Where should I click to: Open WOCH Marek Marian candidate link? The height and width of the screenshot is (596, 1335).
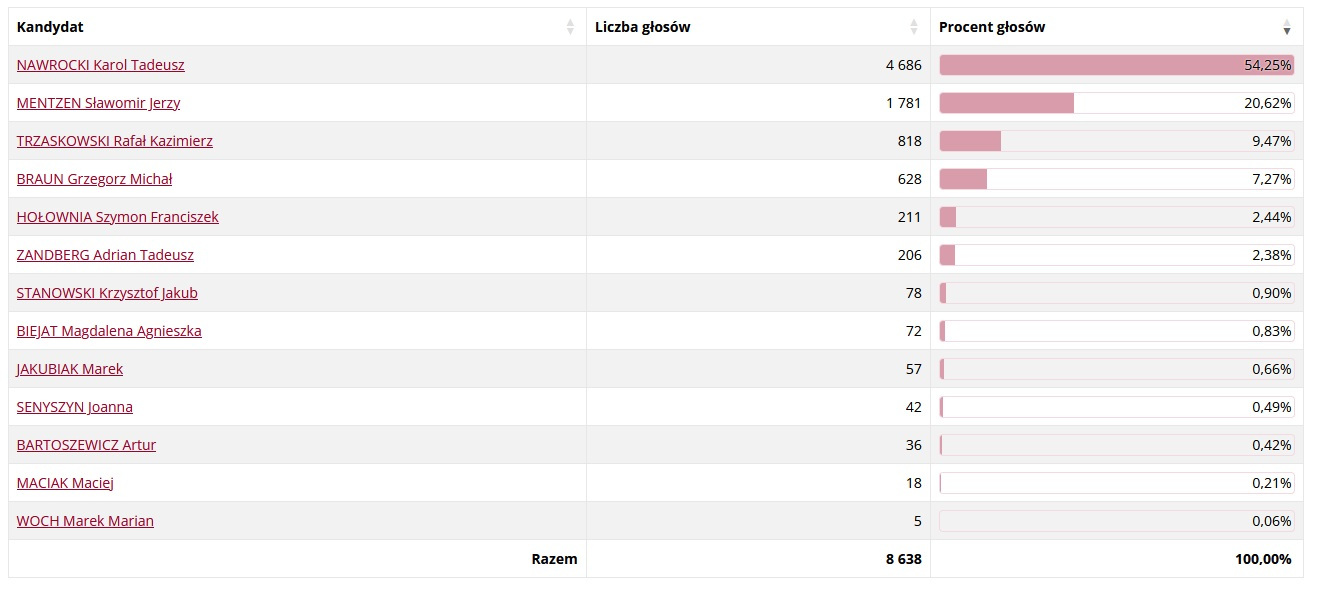(x=86, y=521)
